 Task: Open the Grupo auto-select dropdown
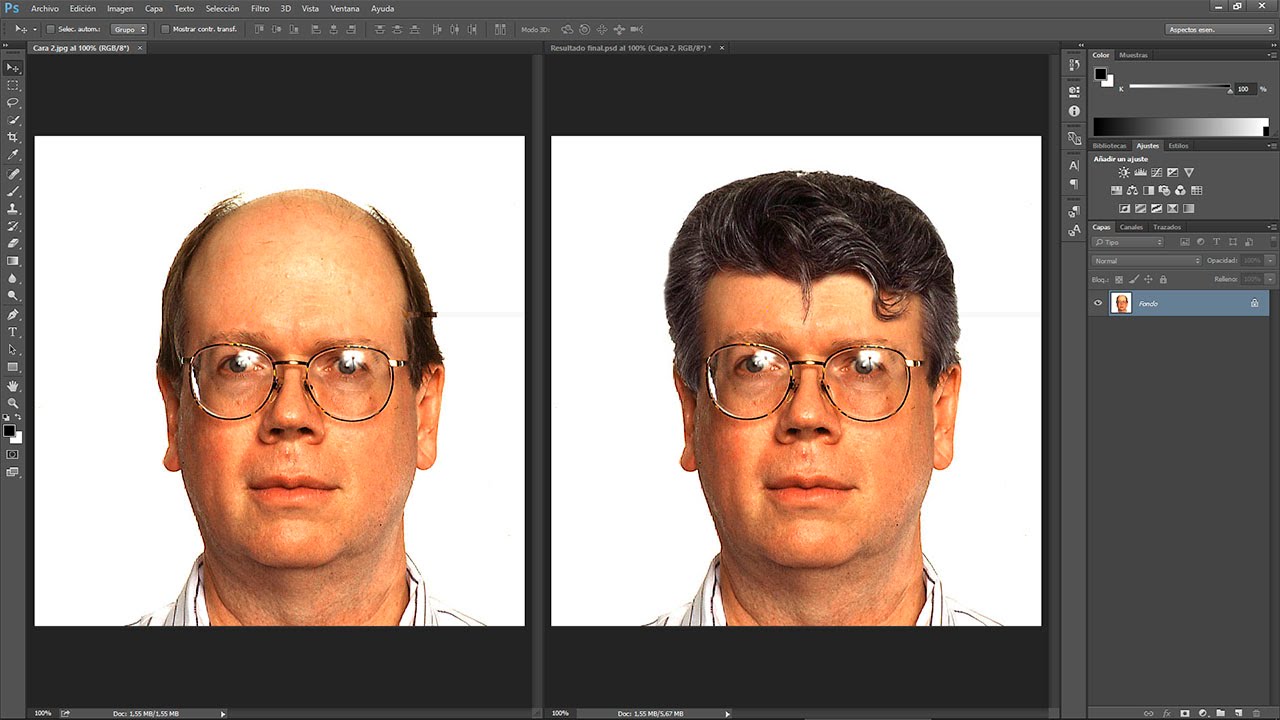pyautogui.click(x=129, y=29)
